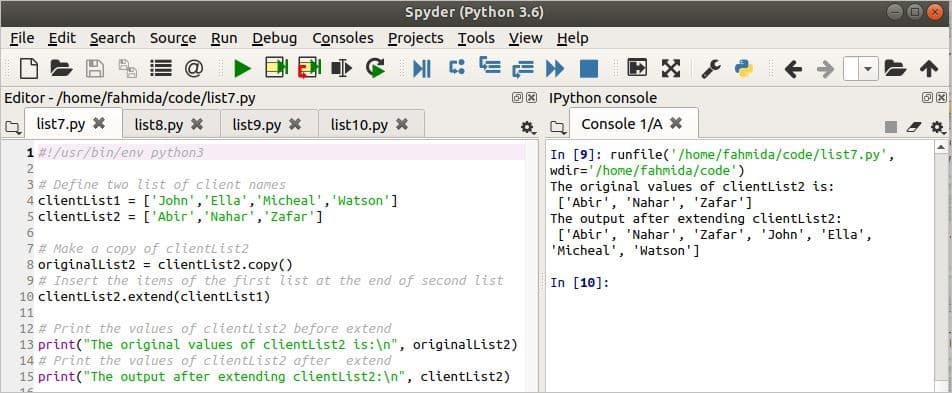The image size is (952, 393).
Task: Re-run last script icon
Action: click(x=375, y=69)
